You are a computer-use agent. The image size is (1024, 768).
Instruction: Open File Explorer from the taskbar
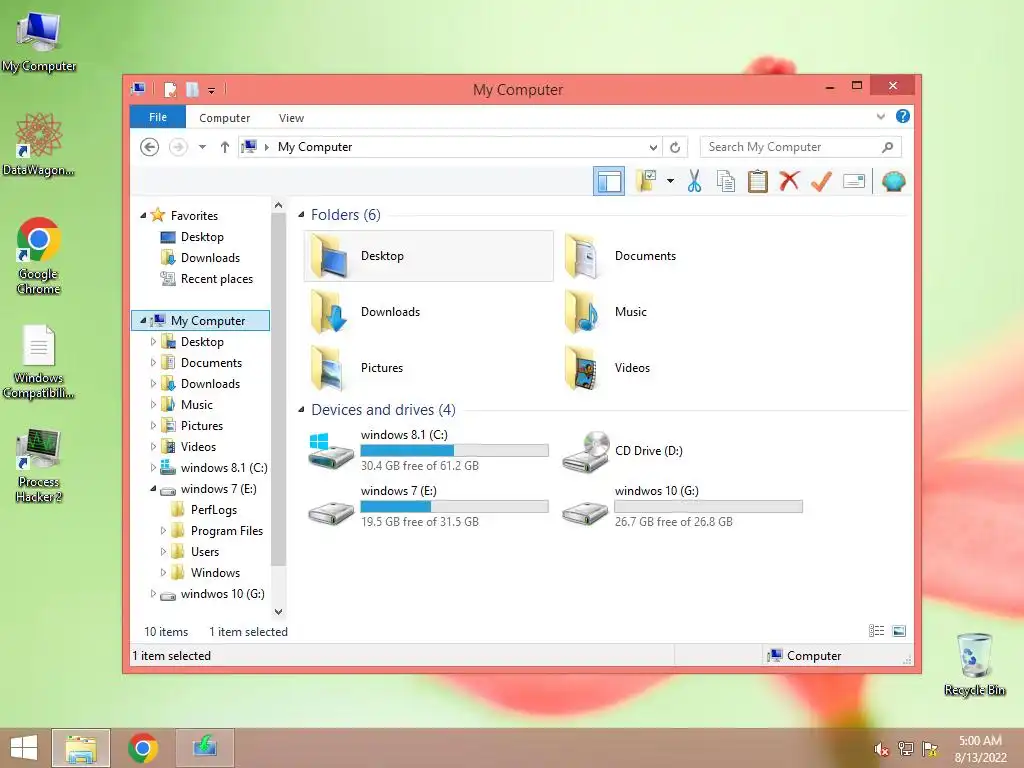click(81, 748)
